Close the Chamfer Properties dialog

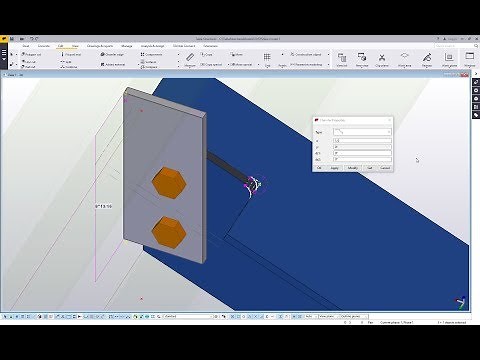coord(389,120)
